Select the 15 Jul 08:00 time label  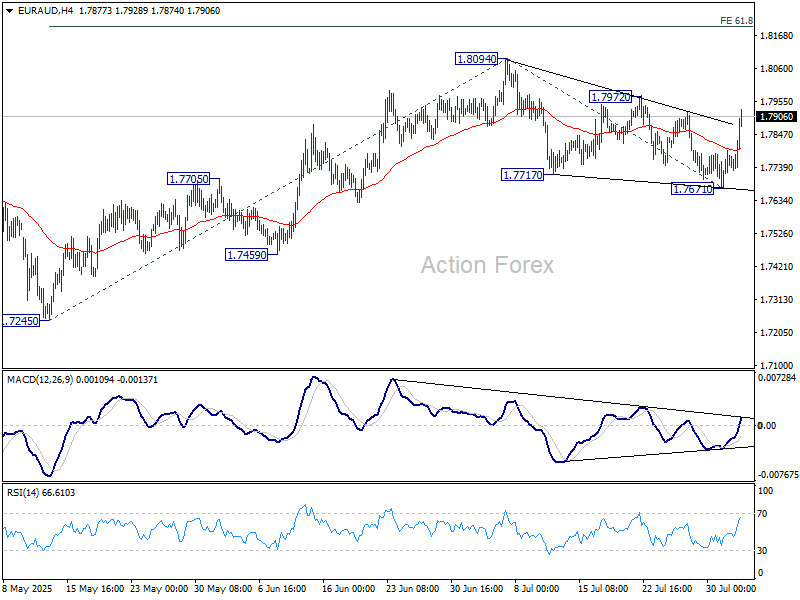point(602,589)
